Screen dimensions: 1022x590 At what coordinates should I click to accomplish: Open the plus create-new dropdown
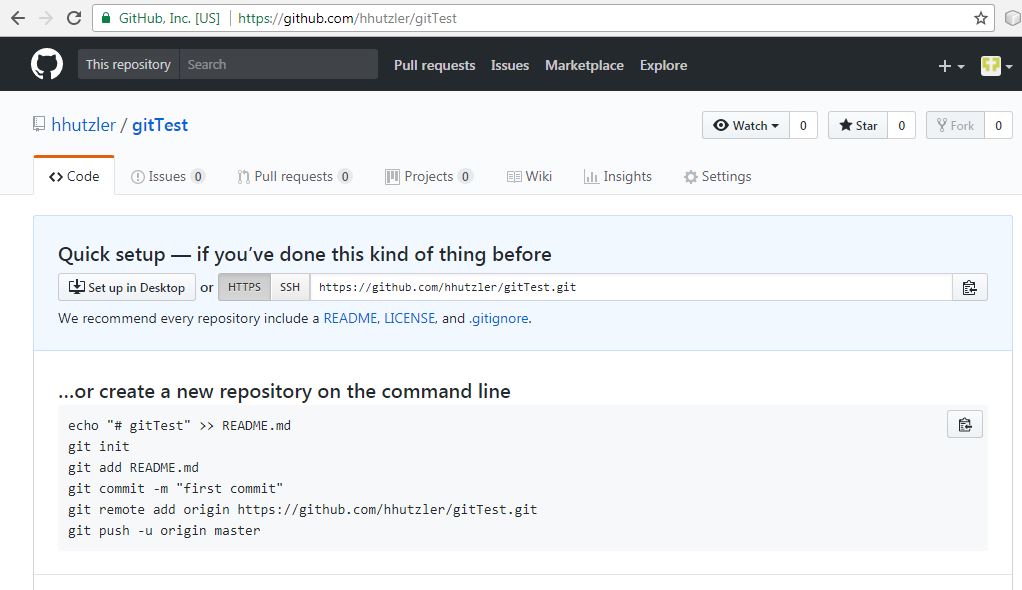point(951,66)
